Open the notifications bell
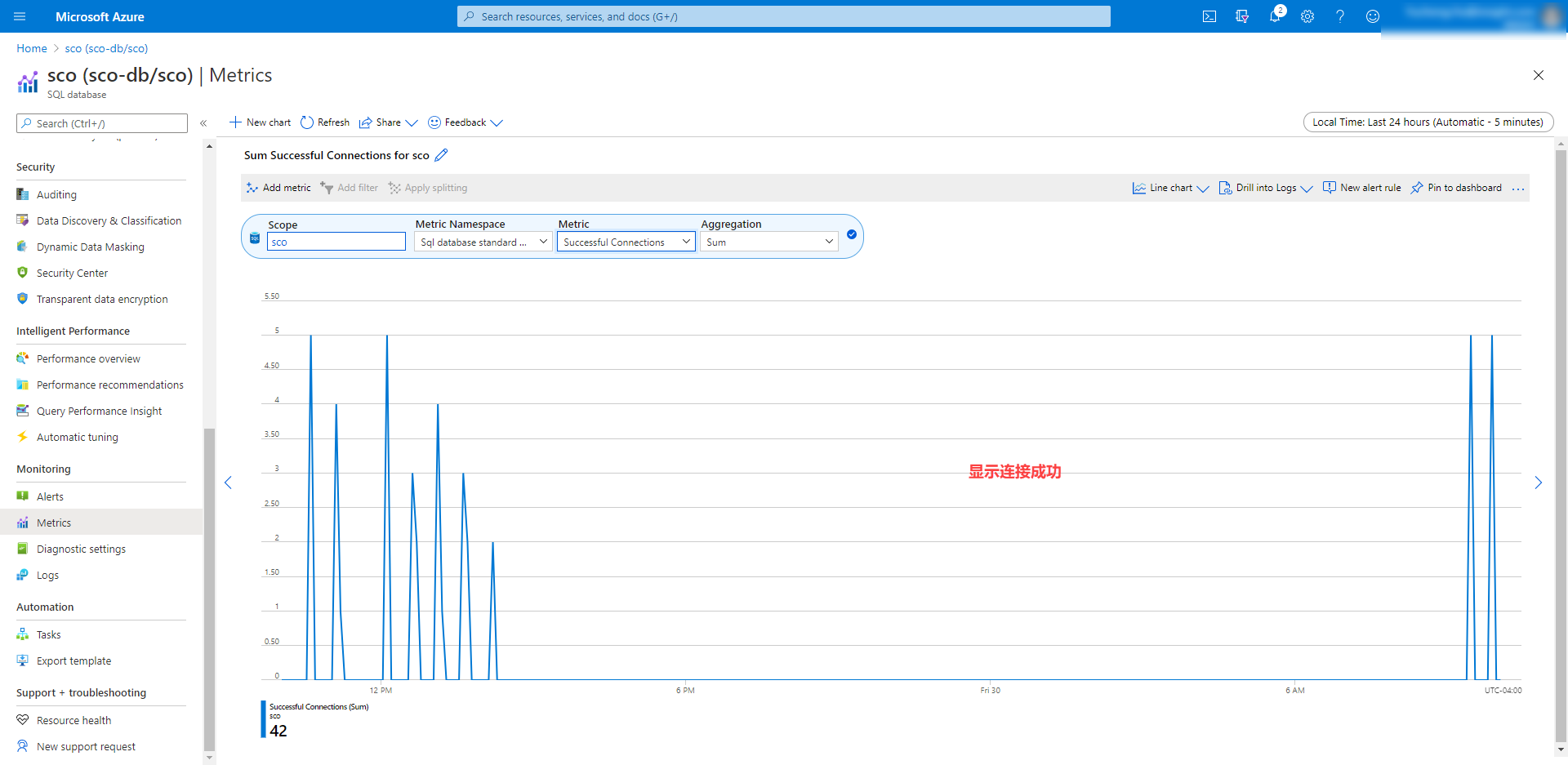The height and width of the screenshot is (765, 1568). pos(1275,16)
